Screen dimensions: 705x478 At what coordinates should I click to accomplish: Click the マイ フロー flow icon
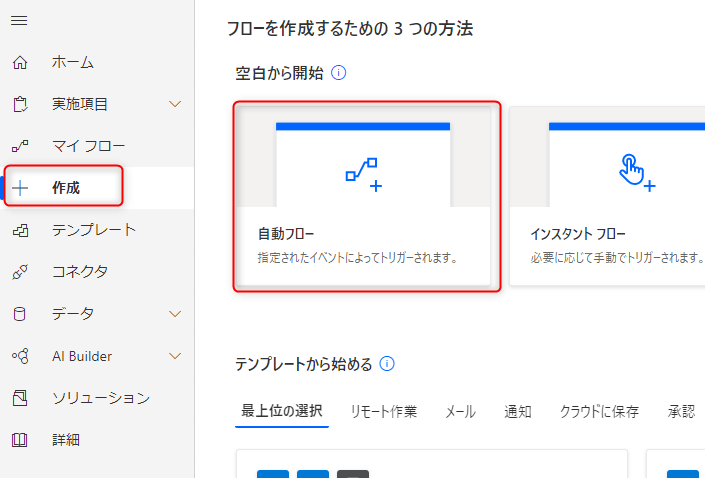click(20, 146)
